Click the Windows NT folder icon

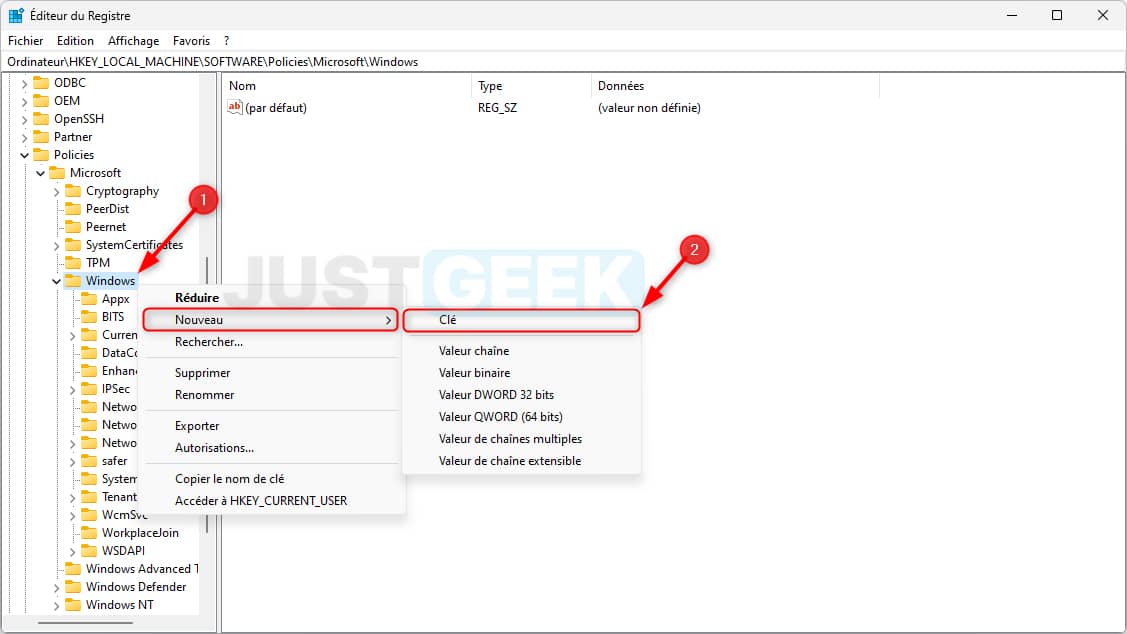tap(73, 605)
